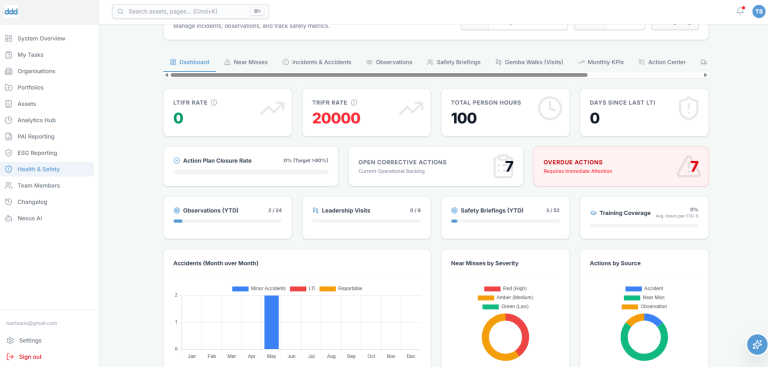Open the TS user avatar menu
The image size is (768, 367).
click(759, 11)
